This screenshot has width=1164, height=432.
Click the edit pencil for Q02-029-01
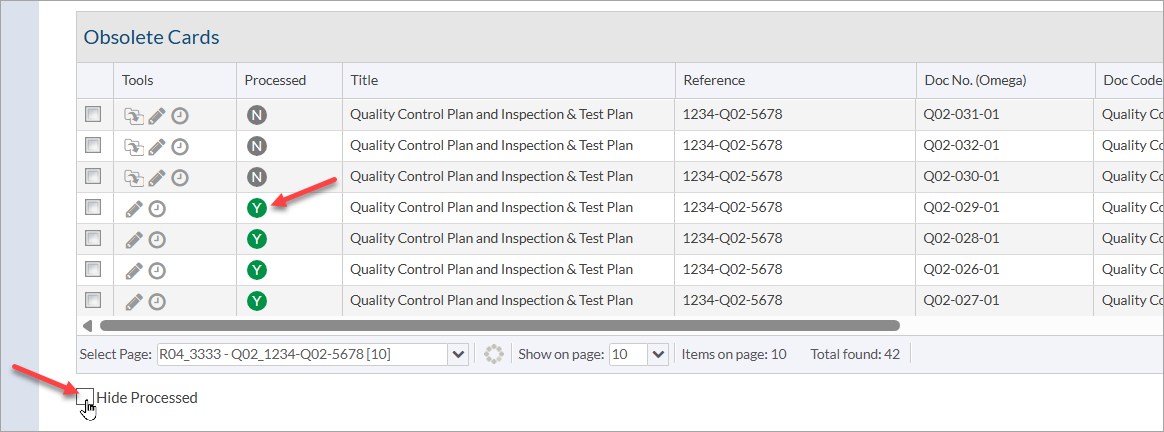[134, 208]
